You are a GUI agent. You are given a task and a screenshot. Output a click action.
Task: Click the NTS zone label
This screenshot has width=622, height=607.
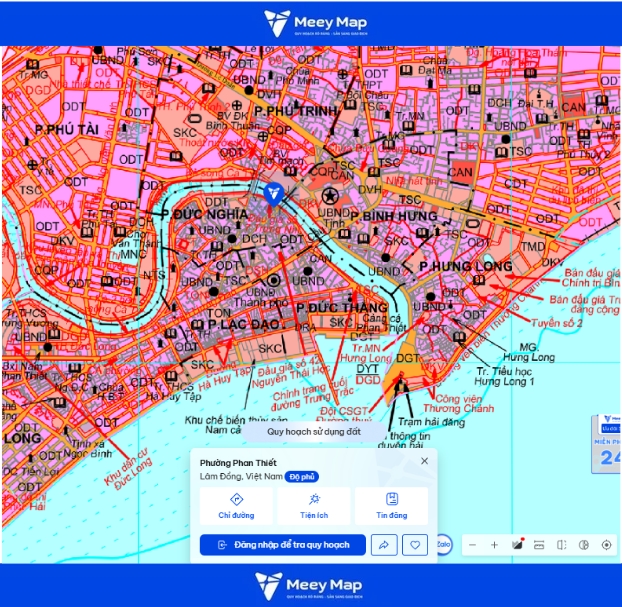point(154,275)
